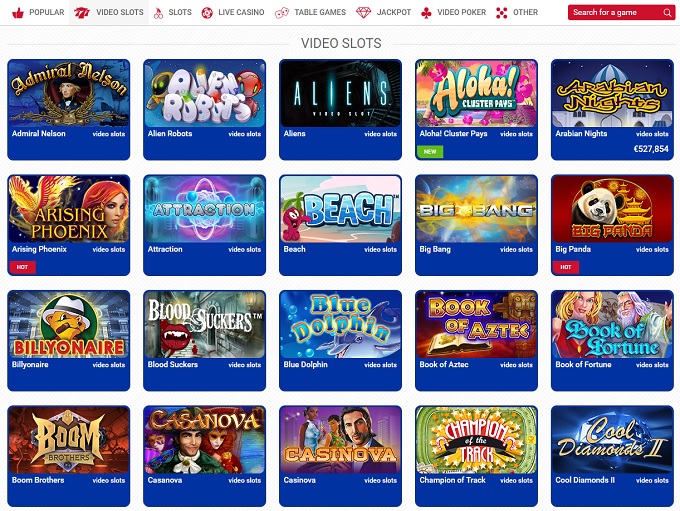Screen dimensions: 680x511
Task: Click the cherries Slots icon
Action: click(x=158, y=13)
